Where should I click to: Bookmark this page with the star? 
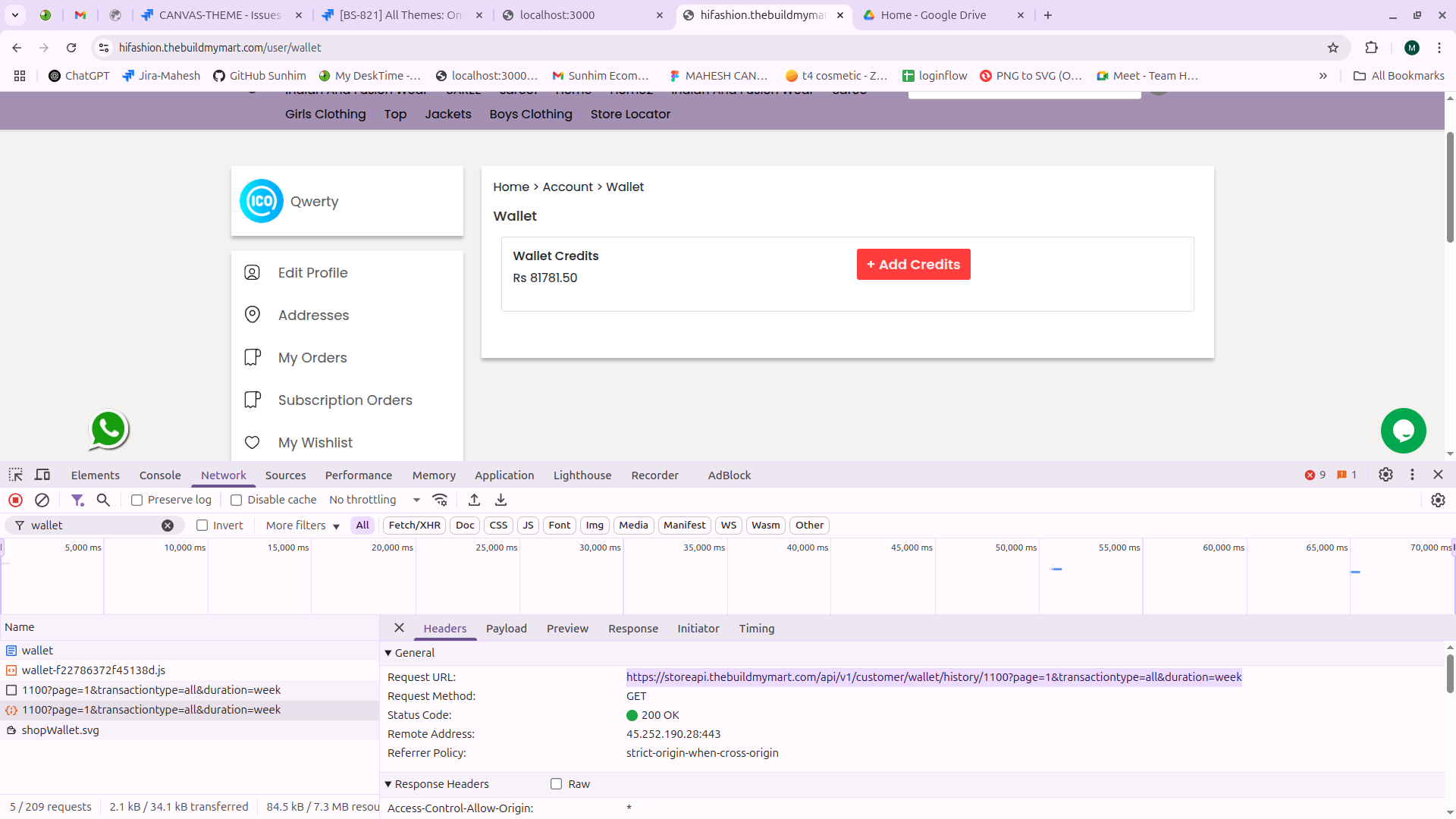tap(1333, 48)
